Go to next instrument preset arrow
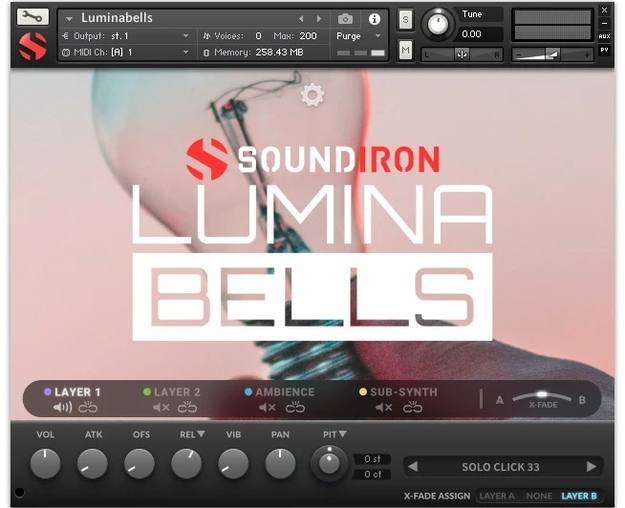This screenshot has height=508, width=625. point(318,19)
